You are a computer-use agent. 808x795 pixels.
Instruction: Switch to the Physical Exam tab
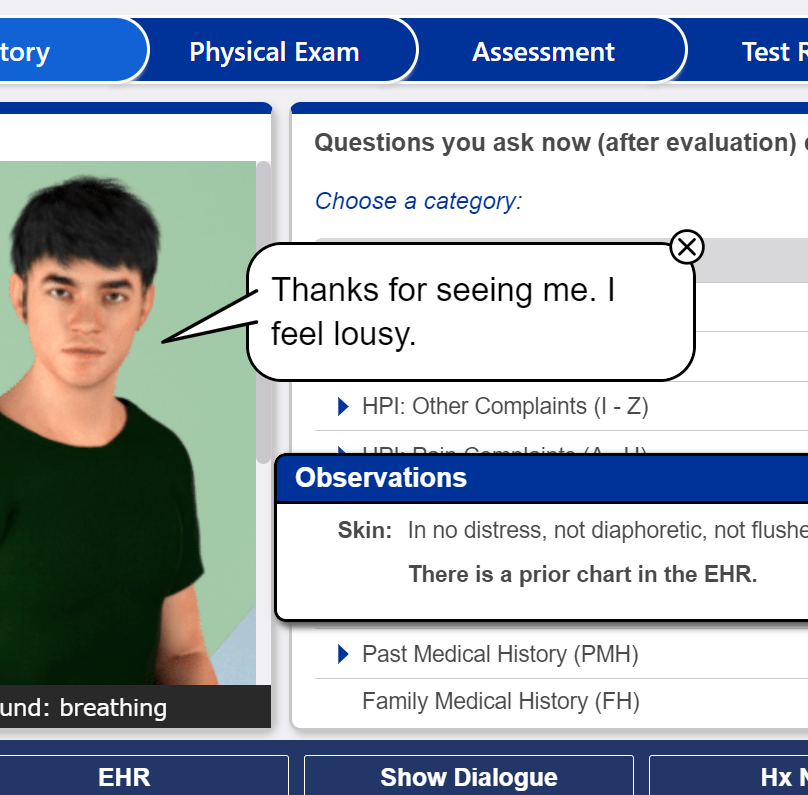(x=274, y=52)
